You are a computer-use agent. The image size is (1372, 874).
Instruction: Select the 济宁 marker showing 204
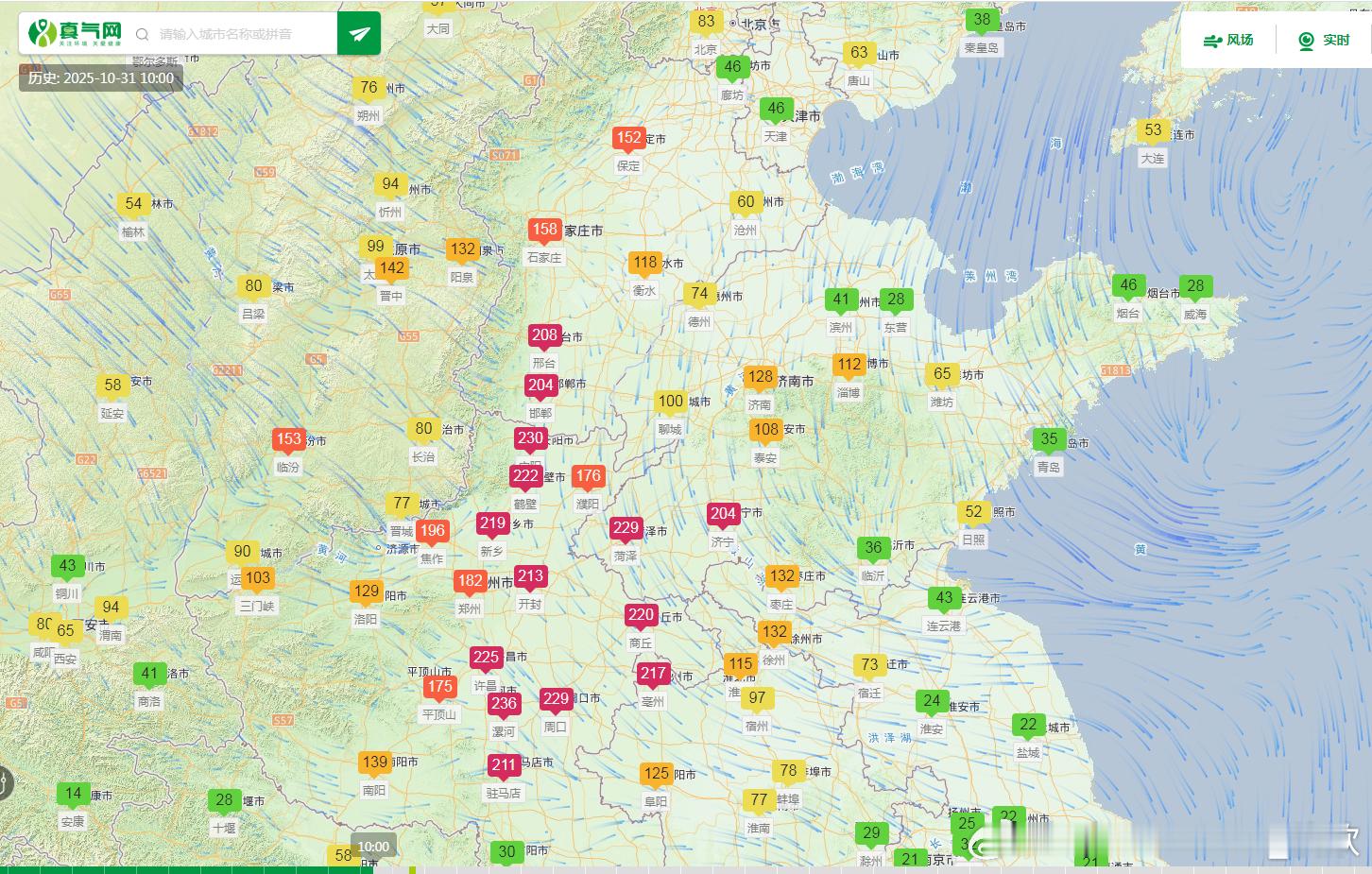tap(723, 515)
